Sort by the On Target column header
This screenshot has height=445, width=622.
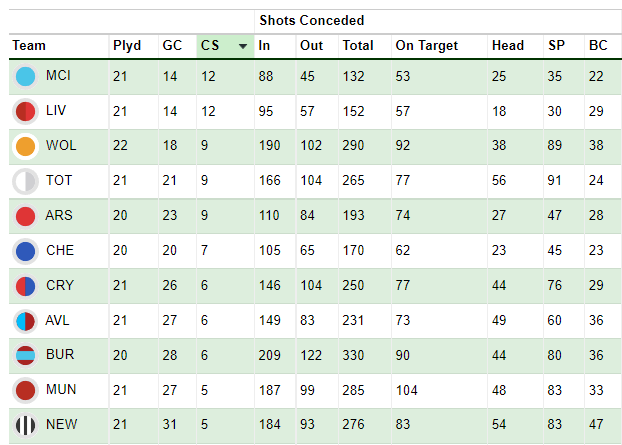[426, 46]
